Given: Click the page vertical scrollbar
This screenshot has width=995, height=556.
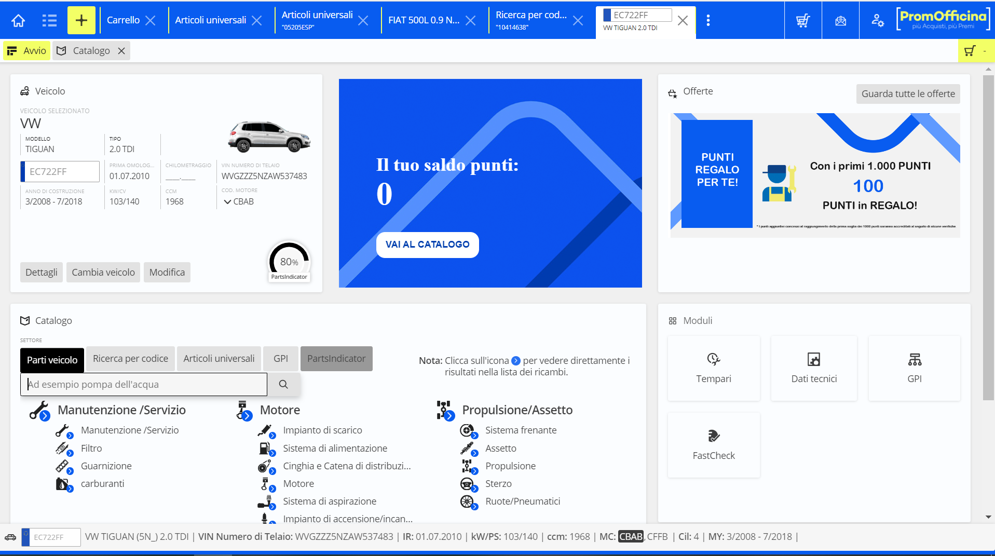Looking at the screenshot, I should (x=988, y=238).
